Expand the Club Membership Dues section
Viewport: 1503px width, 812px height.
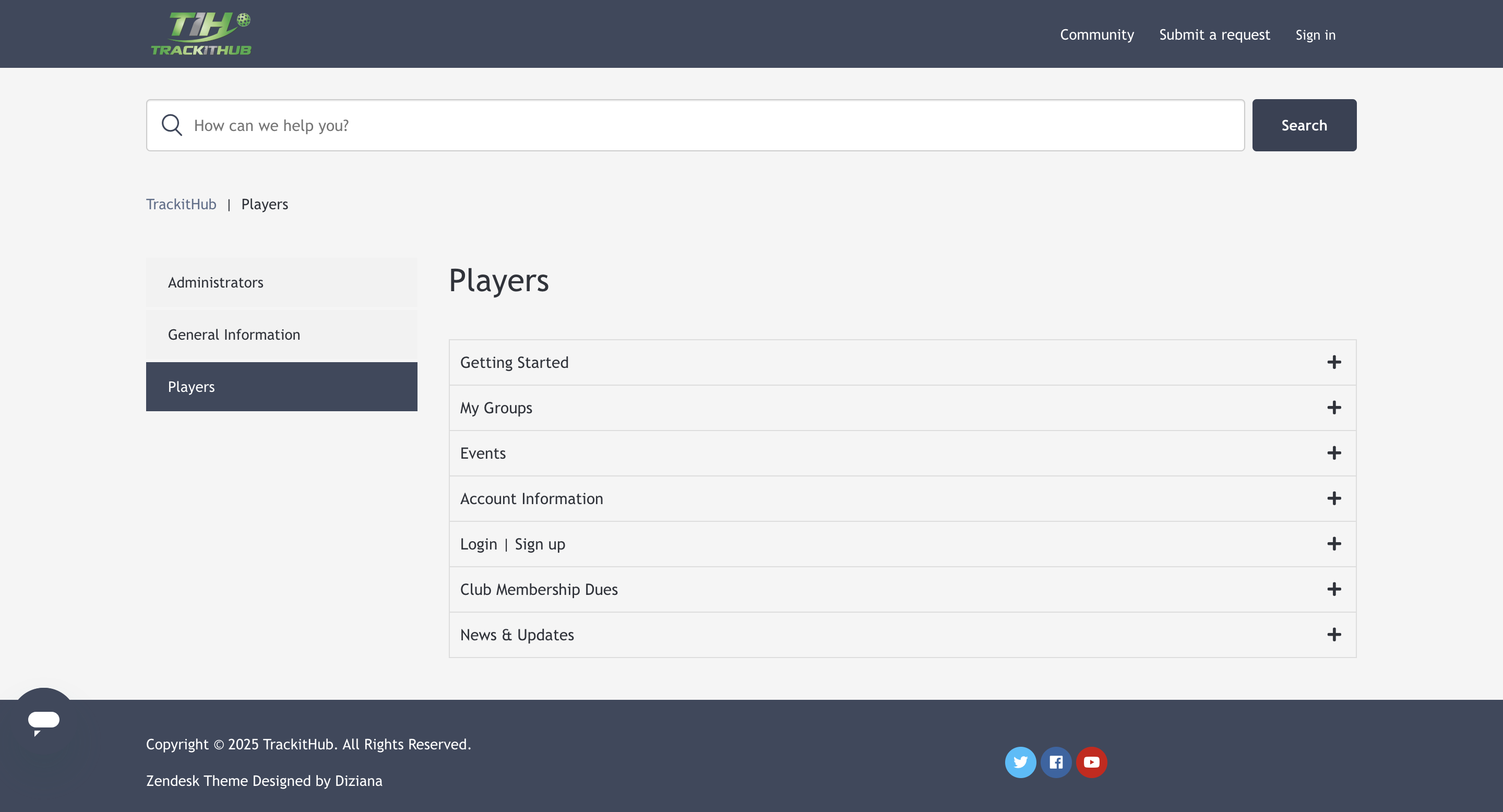(902, 590)
